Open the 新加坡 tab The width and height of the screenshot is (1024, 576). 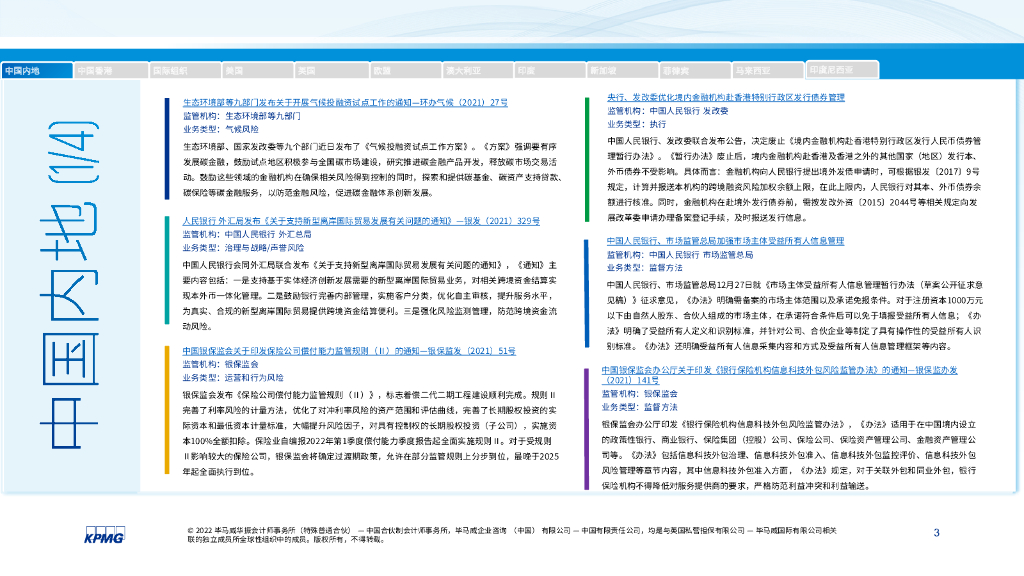tap(622, 71)
